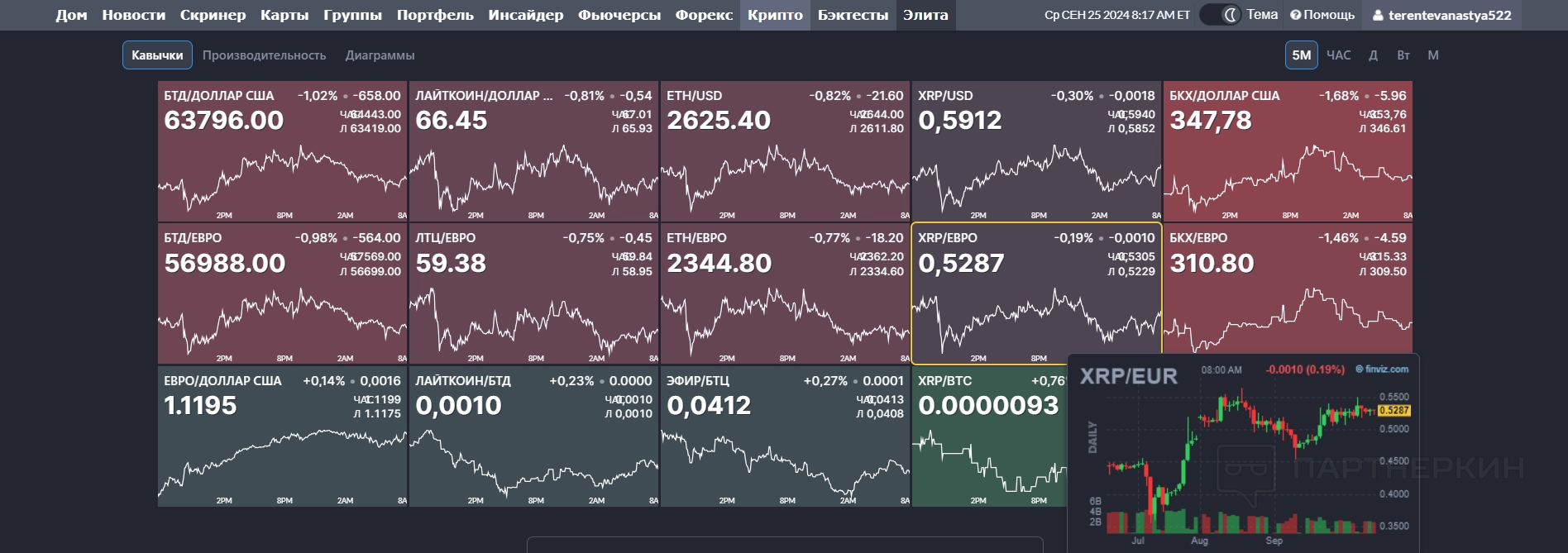This screenshot has height=553, width=1568.
Task: Click the finviz.com label in popup chart
Action: click(x=1382, y=369)
